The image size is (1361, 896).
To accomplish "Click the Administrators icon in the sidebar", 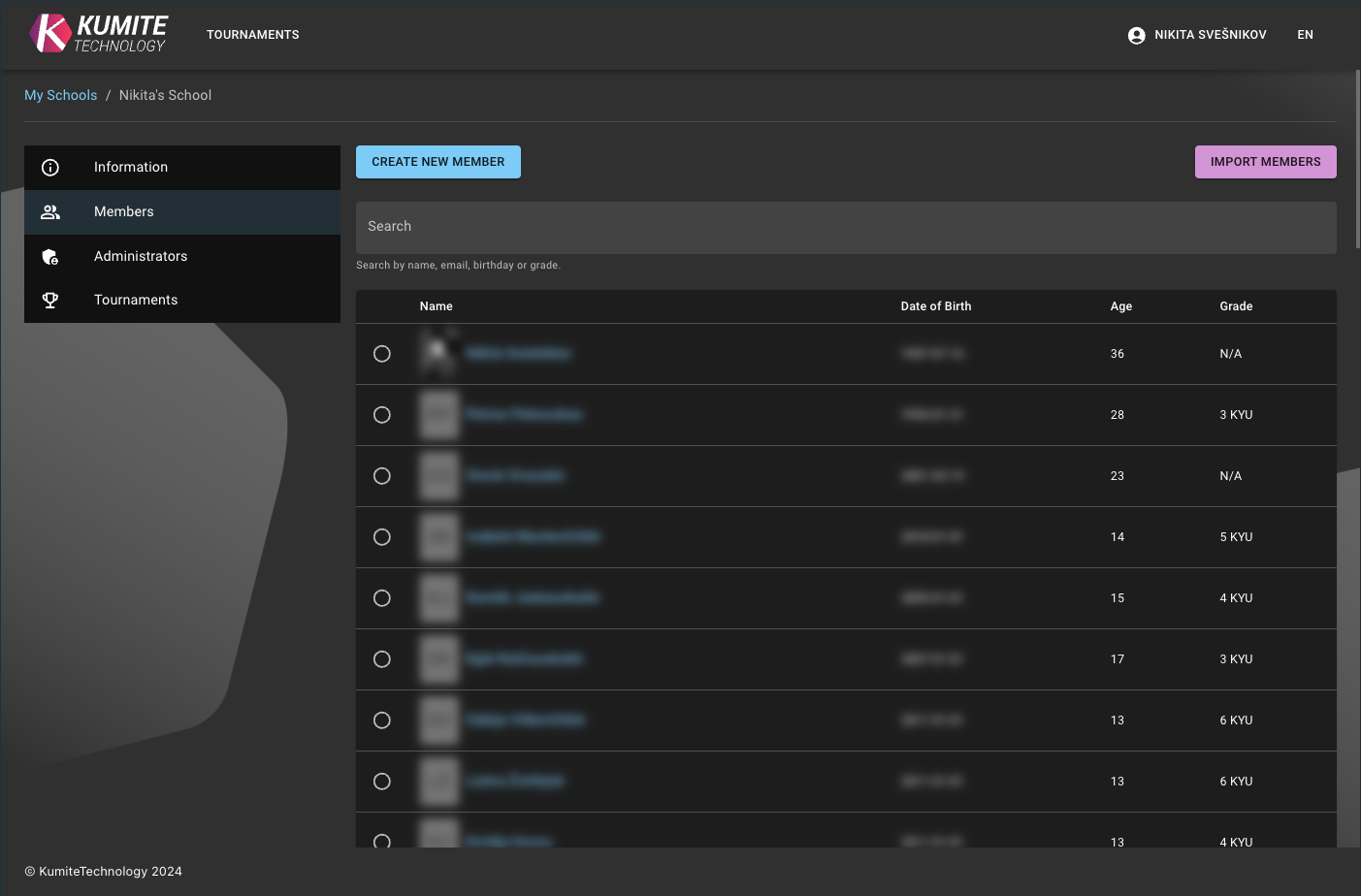I will [50, 256].
